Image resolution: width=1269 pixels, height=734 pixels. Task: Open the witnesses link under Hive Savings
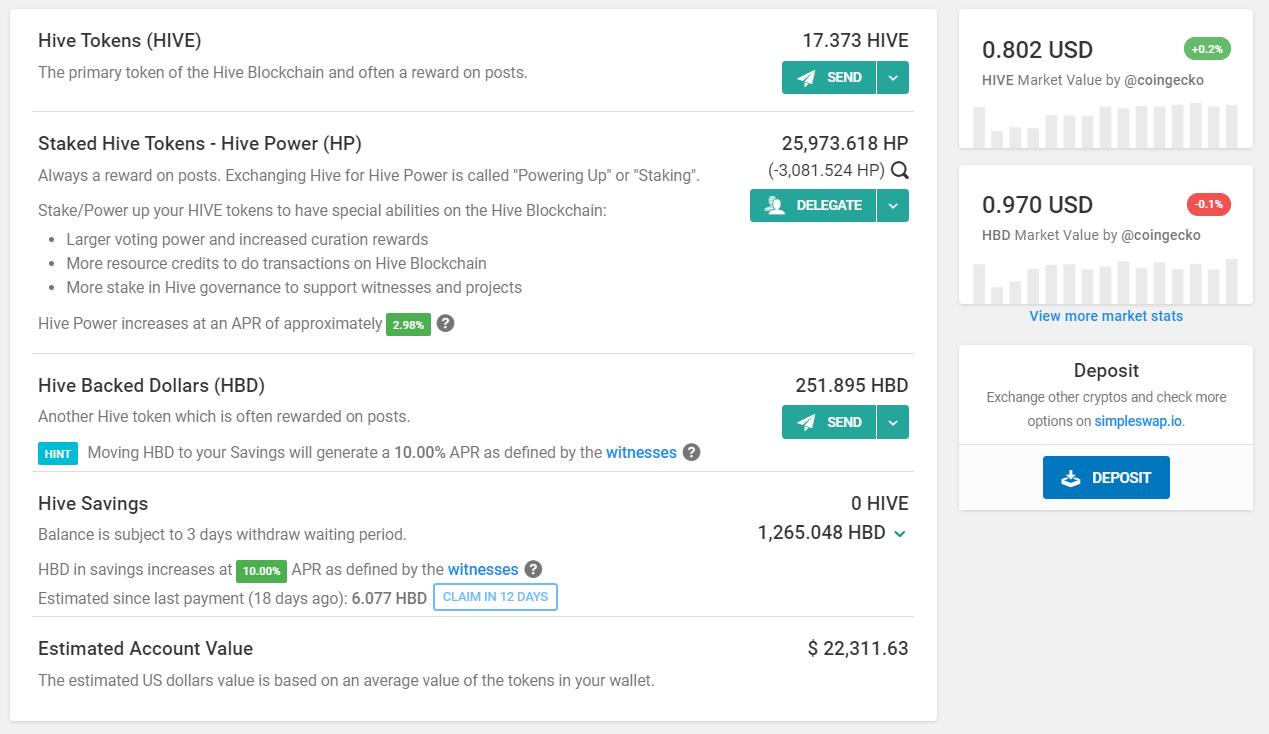click(x=483, y=569)
